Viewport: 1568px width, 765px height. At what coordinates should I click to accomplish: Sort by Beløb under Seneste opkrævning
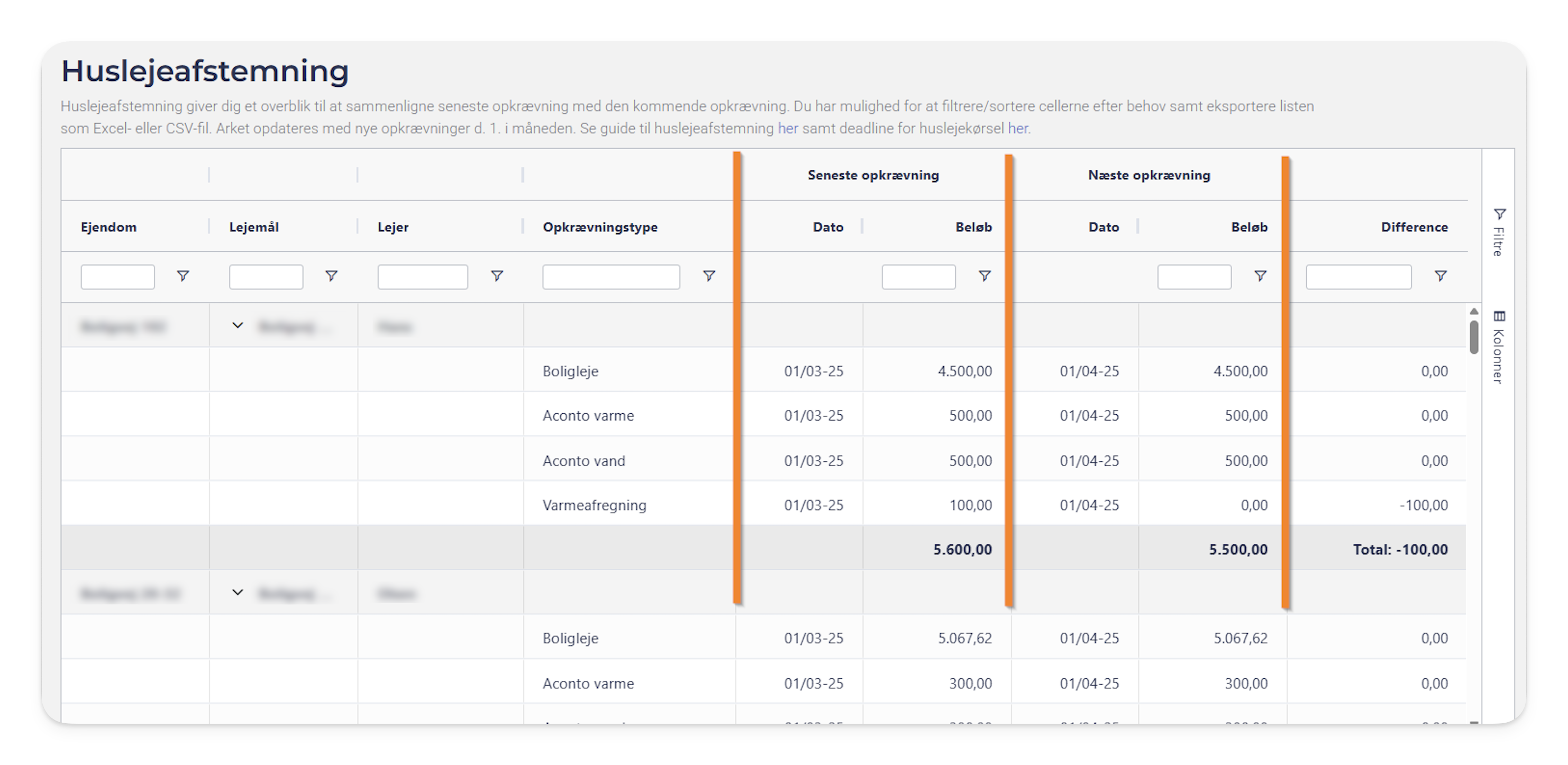click(x=973, y=227)
